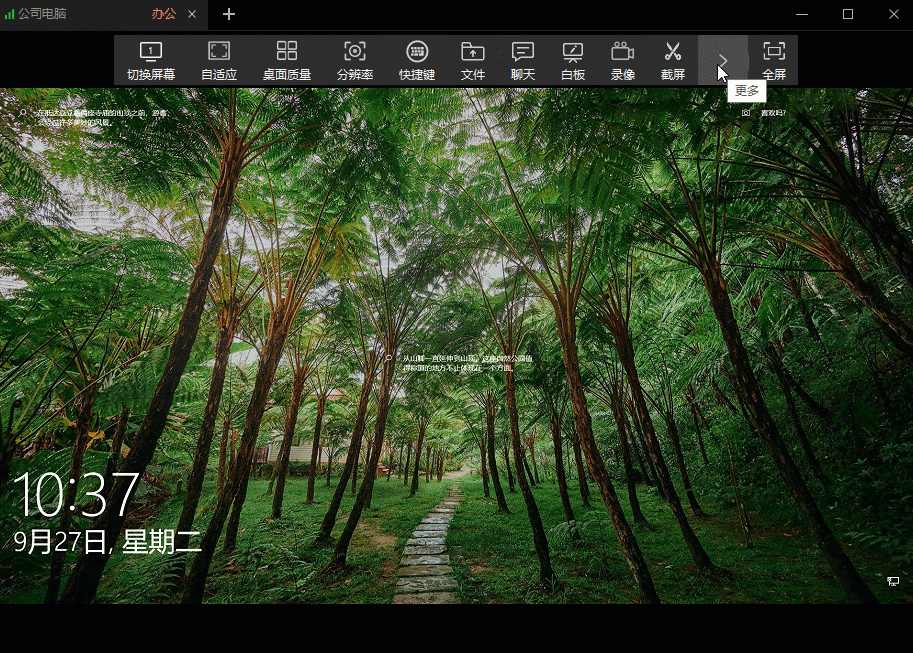Screen dimensions: 913x653
Task: Click the lock screen clock 10:37
Action: 76,495
